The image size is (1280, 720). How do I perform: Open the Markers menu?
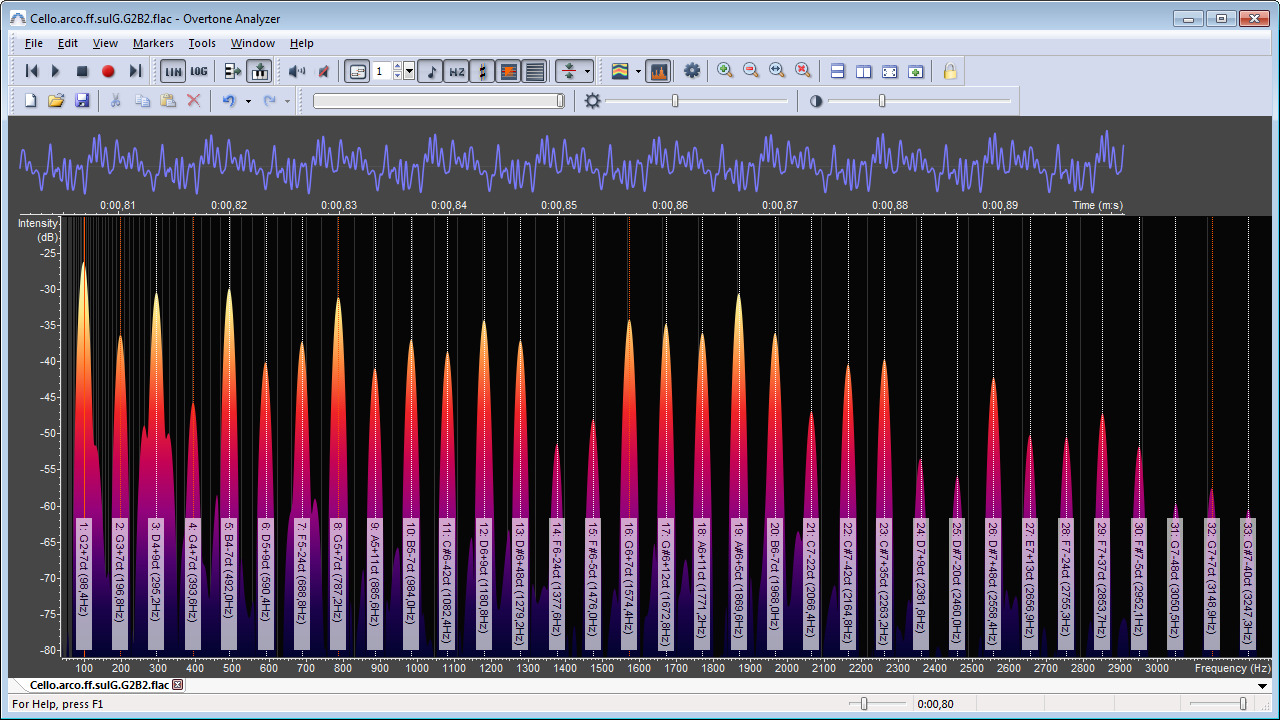(x=153, y=43)
